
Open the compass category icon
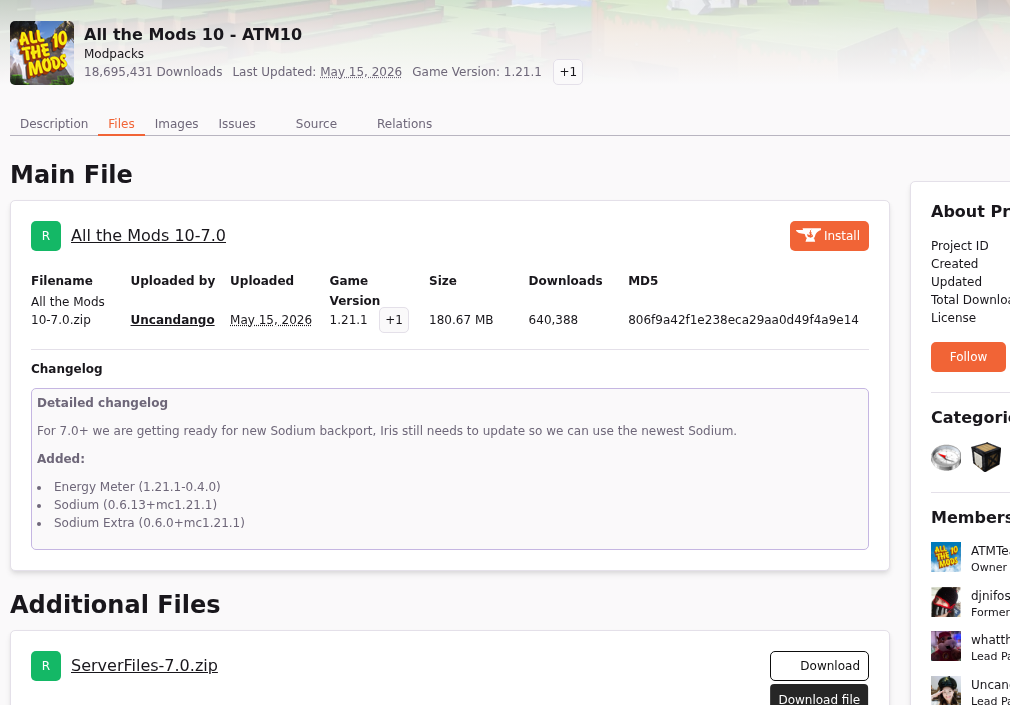946,458
